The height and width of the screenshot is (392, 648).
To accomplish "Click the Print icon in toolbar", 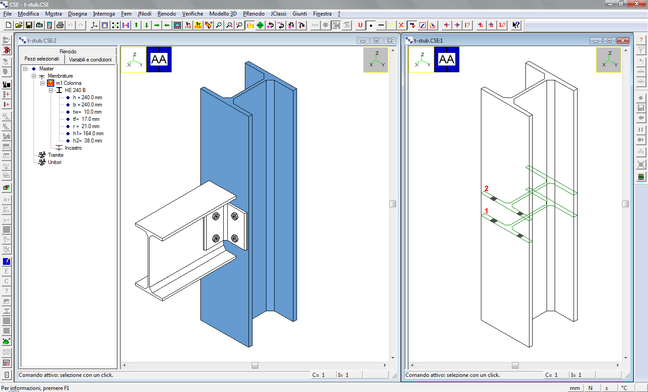I will pyautogui.click(x=60, y=25).
